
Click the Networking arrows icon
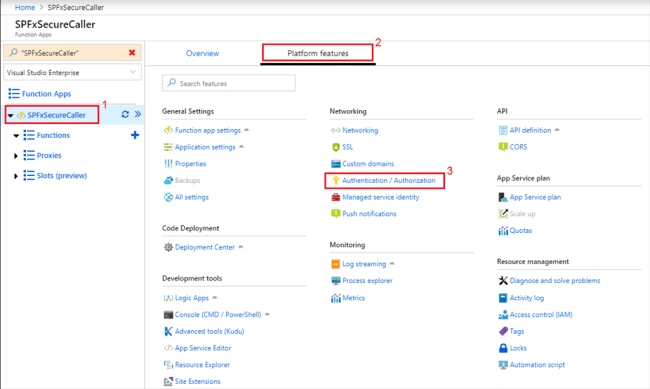335,130
